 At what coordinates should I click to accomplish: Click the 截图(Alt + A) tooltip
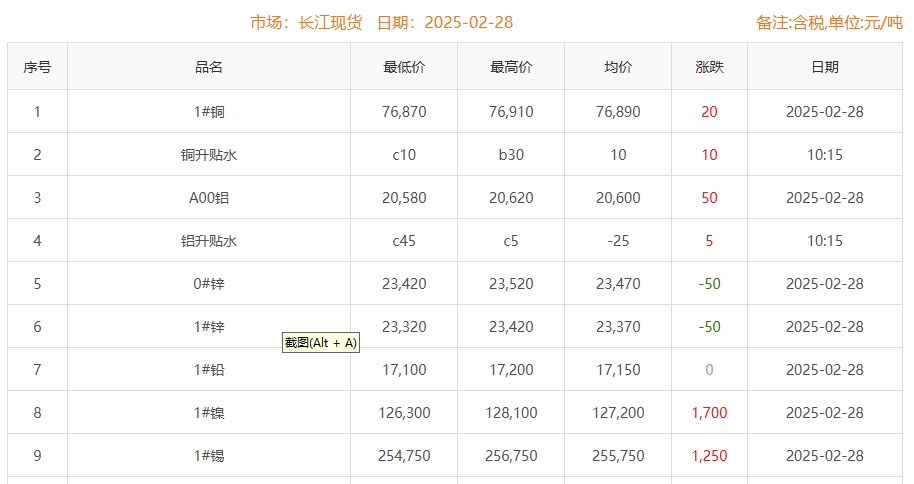(x=320, y=343)
